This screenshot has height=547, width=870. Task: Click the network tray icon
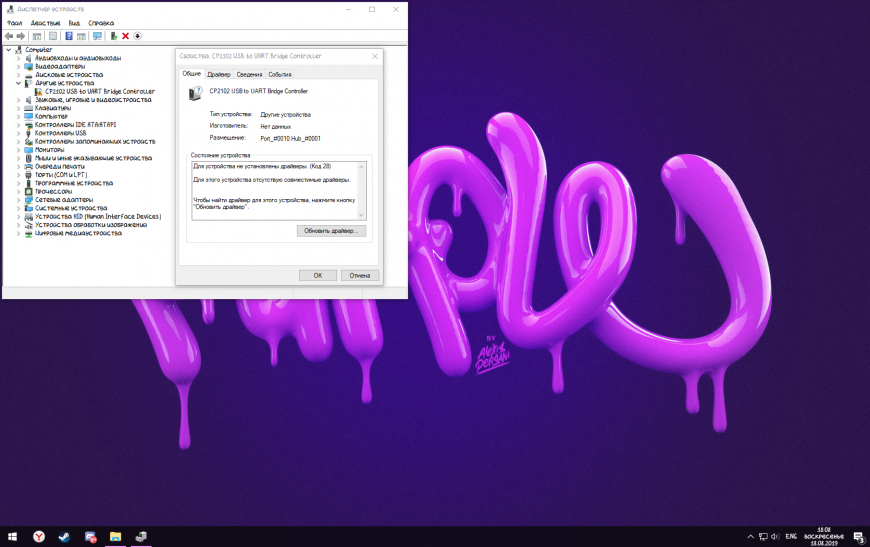tap(763, 536)
